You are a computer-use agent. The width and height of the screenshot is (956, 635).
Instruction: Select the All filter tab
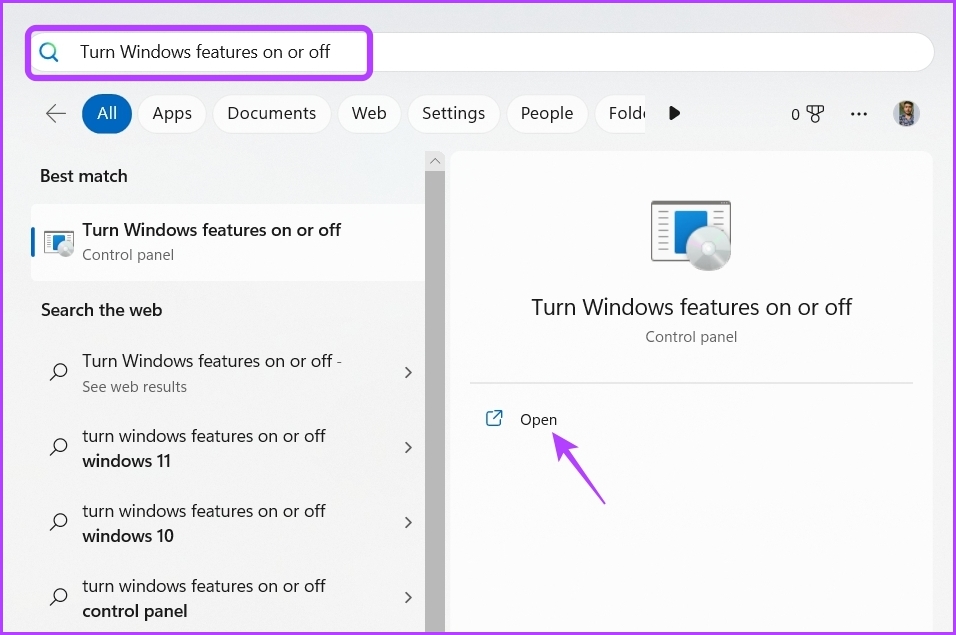(x=107, y=113)
